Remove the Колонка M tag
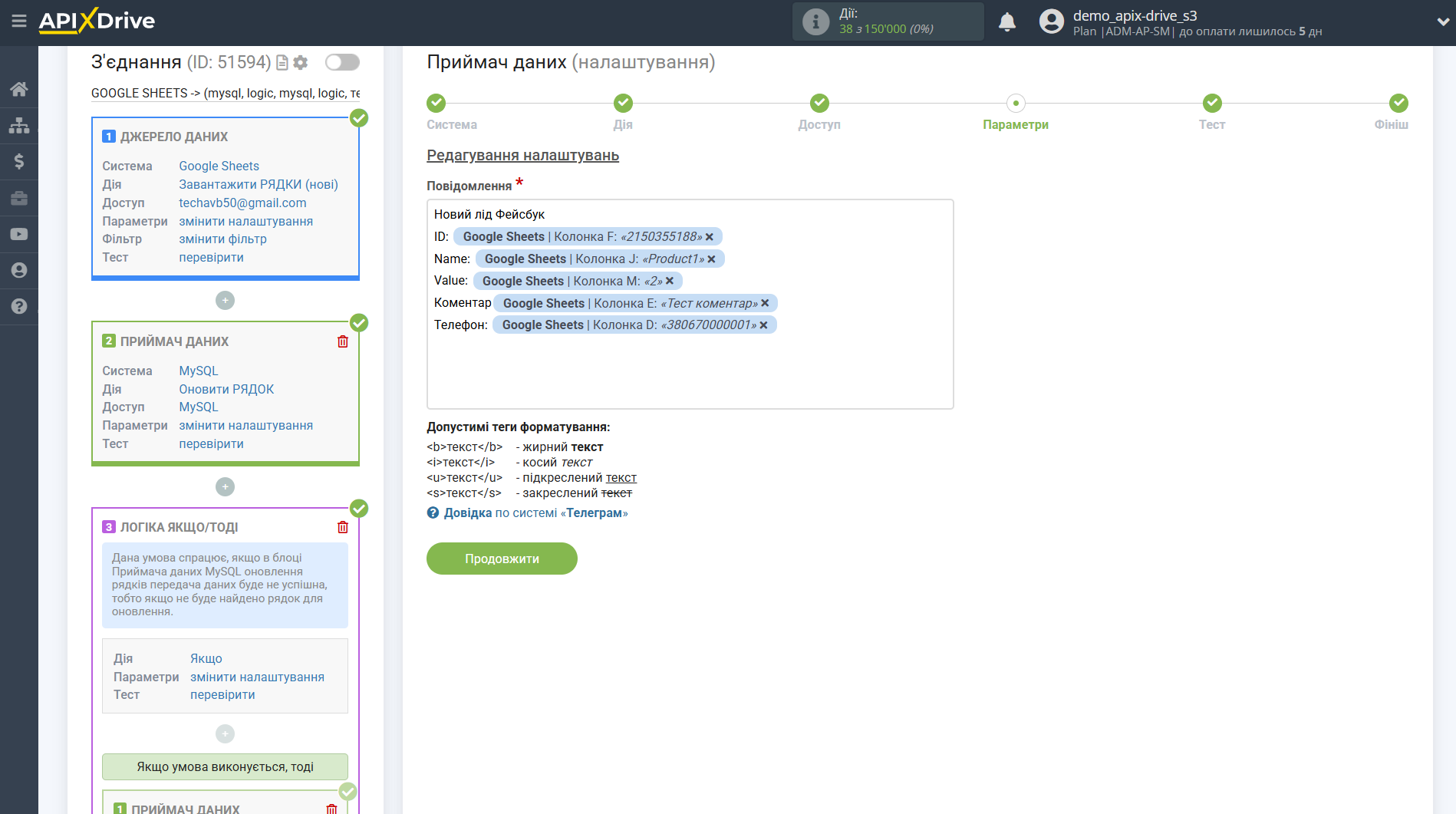The width and height of the screenshot is (1456, 814). pyautogui.click(x=670, y=281)
